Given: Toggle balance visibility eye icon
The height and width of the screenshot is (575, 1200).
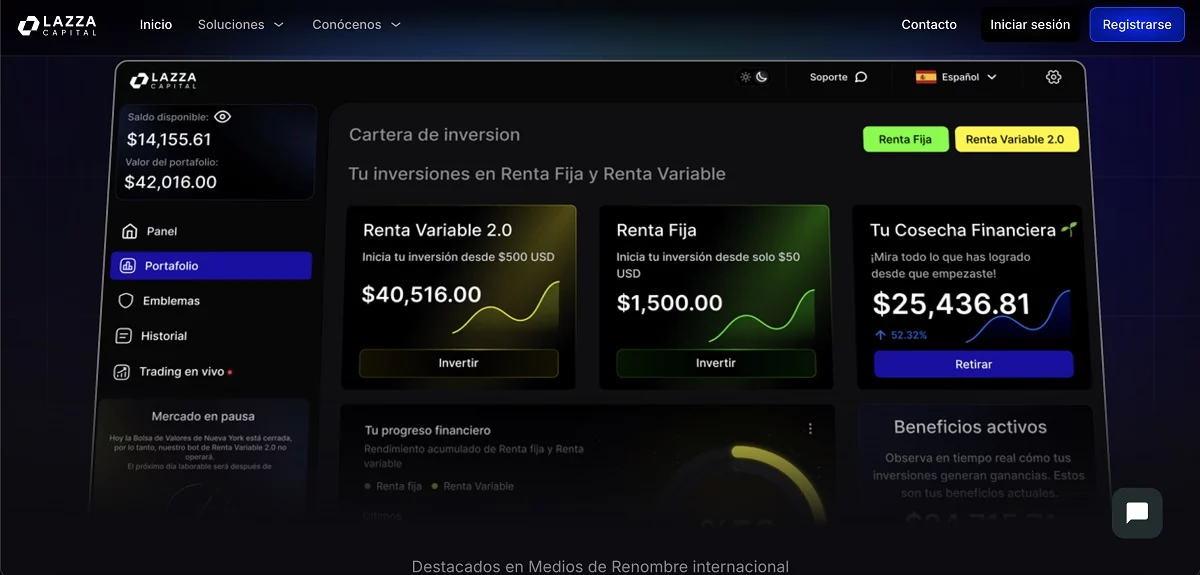Looking at the screenshot, I should pyautogui.click(x=222, y=117).
